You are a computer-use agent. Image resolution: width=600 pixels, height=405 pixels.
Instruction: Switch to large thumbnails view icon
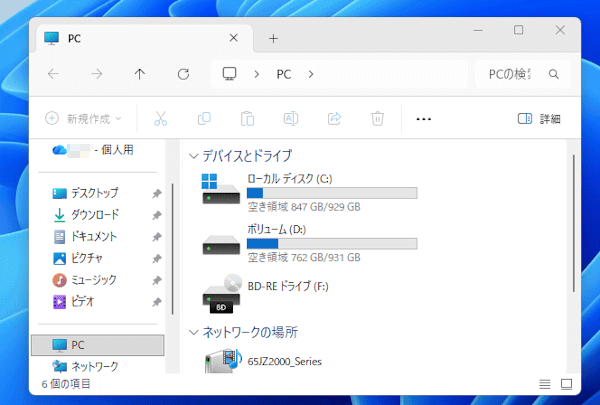(566, 384)
